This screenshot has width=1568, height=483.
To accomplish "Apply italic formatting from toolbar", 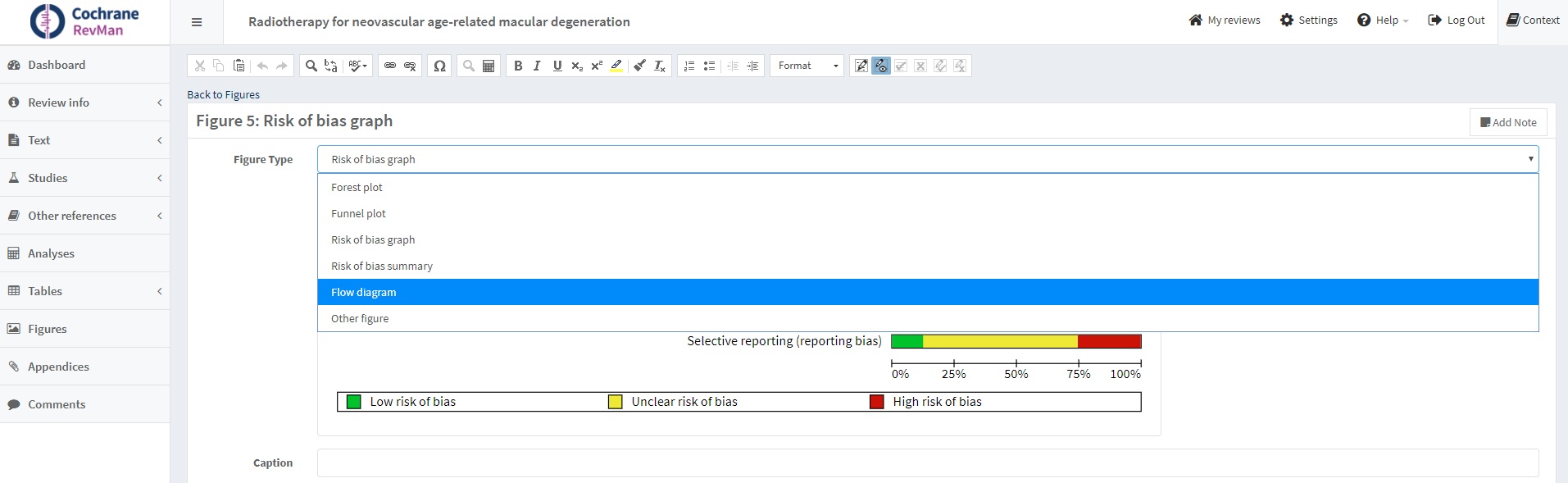I will pos(537,66).
